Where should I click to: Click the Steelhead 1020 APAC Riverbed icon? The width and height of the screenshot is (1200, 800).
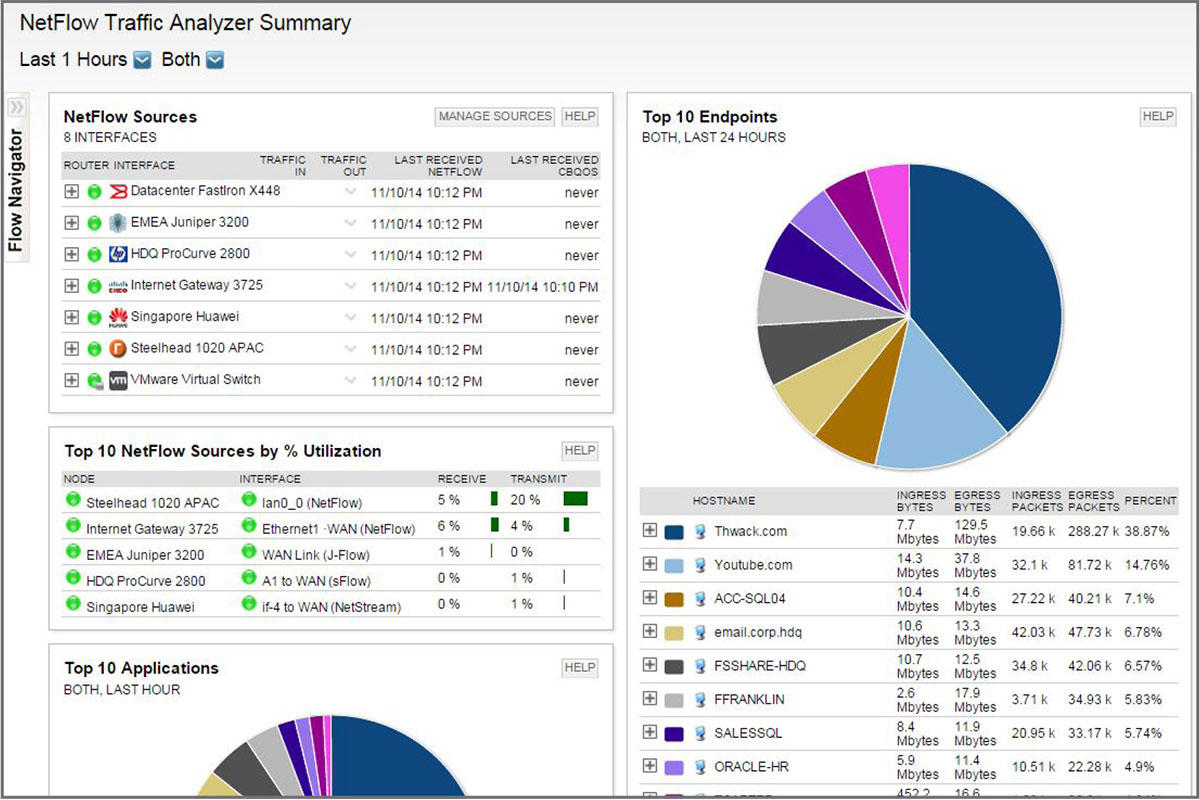[118, 349]
